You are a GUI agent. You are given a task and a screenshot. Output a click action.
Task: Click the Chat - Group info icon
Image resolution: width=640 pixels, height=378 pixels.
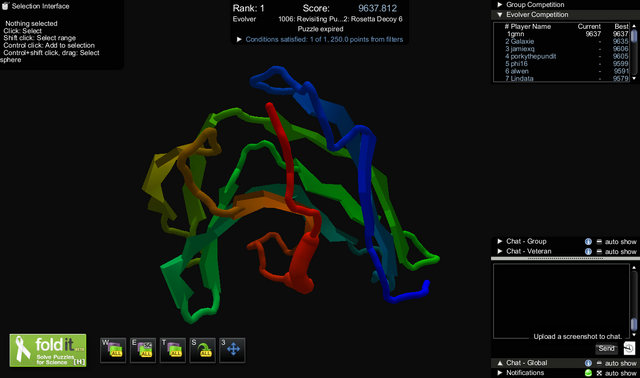(588, 242)
